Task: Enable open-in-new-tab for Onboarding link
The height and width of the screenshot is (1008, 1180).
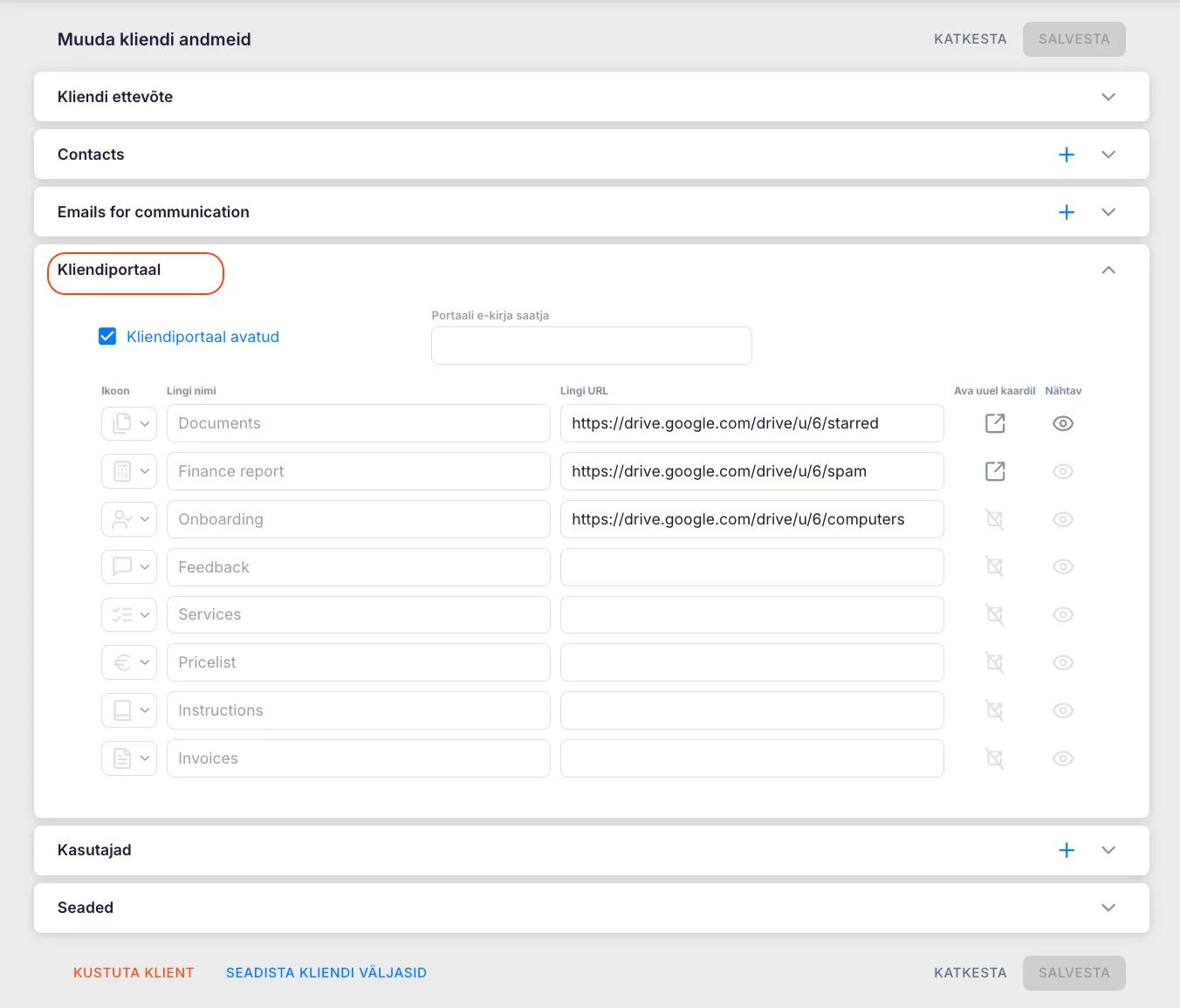Action: pos(994,519)
